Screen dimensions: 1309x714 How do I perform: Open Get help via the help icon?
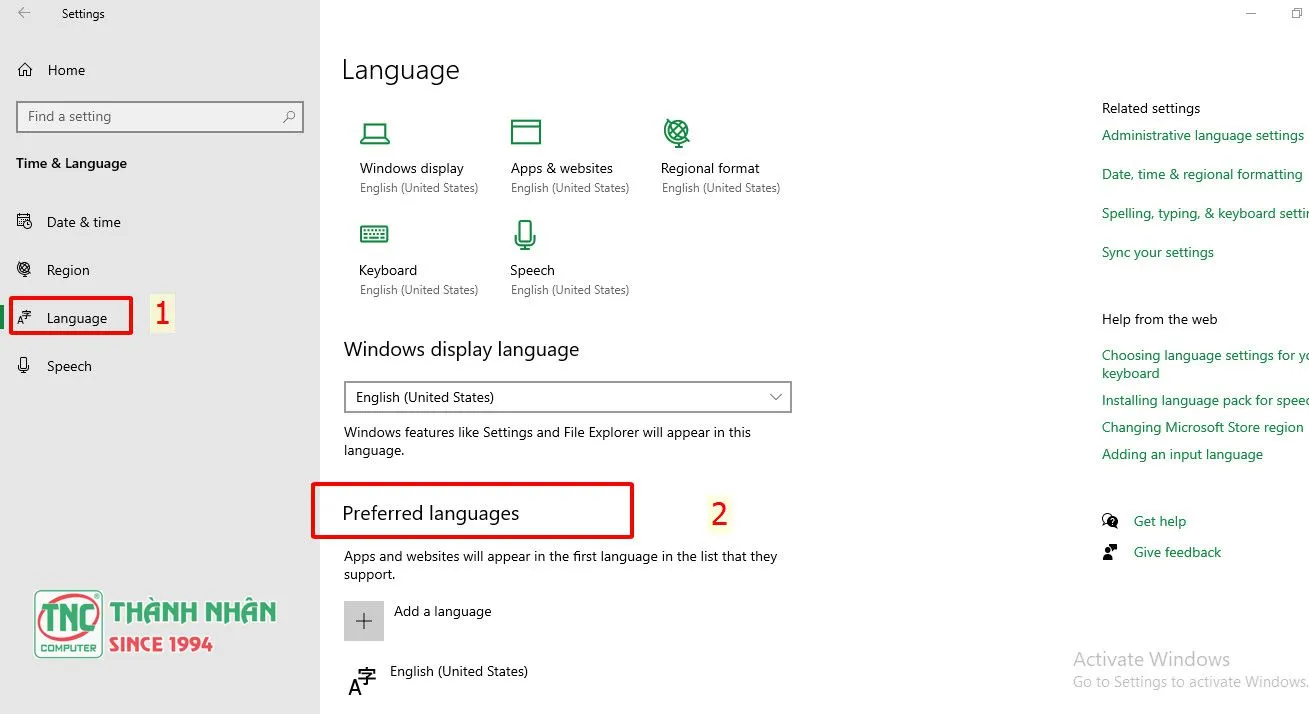point(1110,520)
